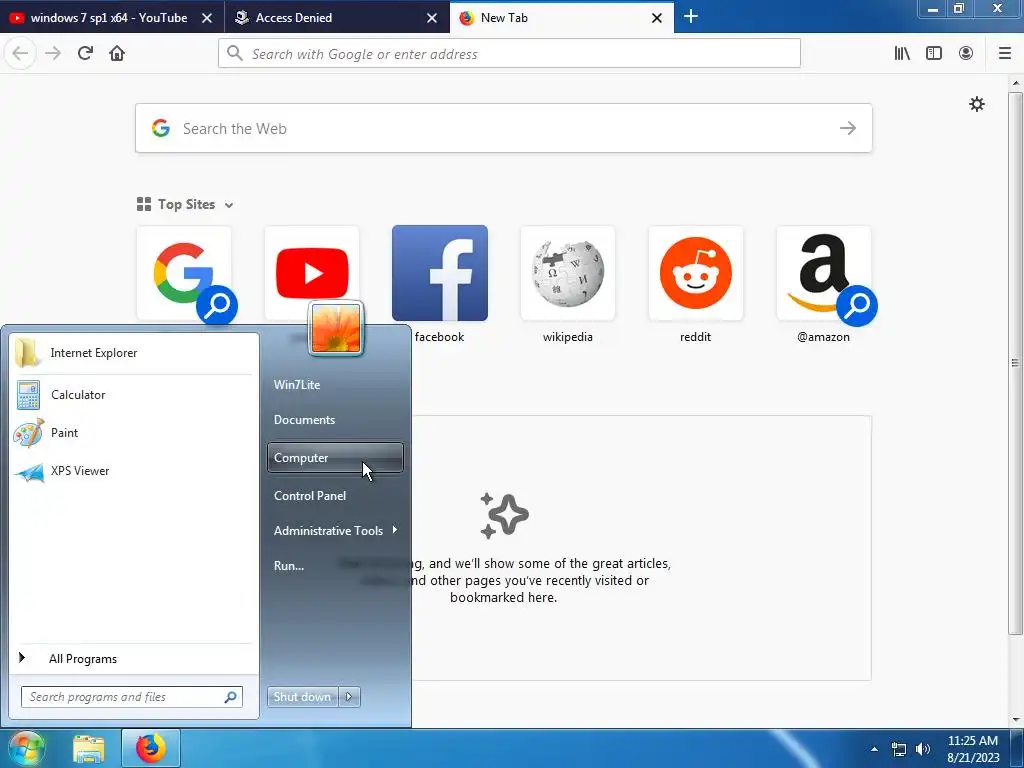Focus the address bar
This screenshot has width=1024, height=768.
[x=509, y=54]
